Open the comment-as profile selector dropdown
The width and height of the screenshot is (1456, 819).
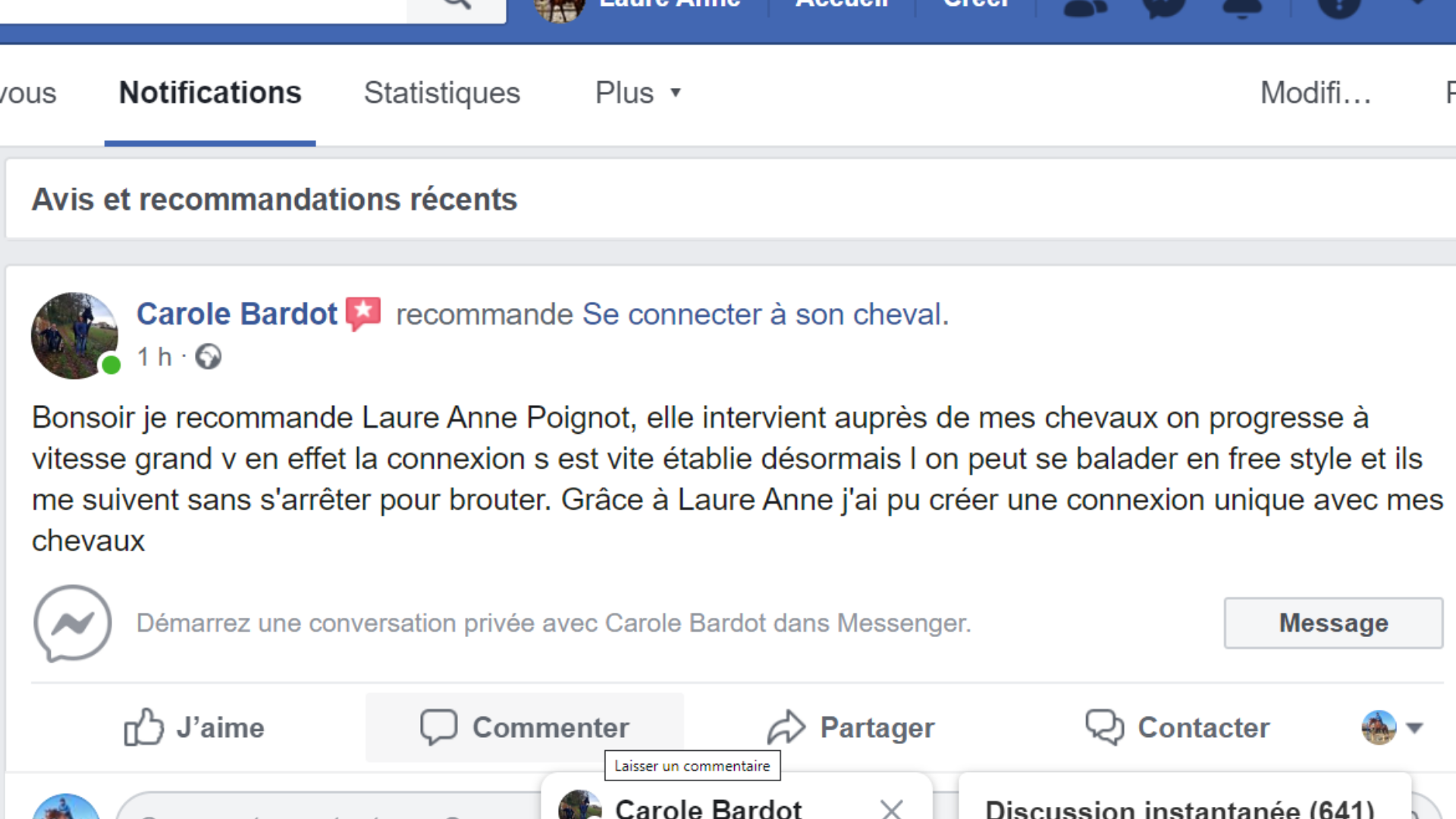pyautogui.click(x=1392, y=728)
